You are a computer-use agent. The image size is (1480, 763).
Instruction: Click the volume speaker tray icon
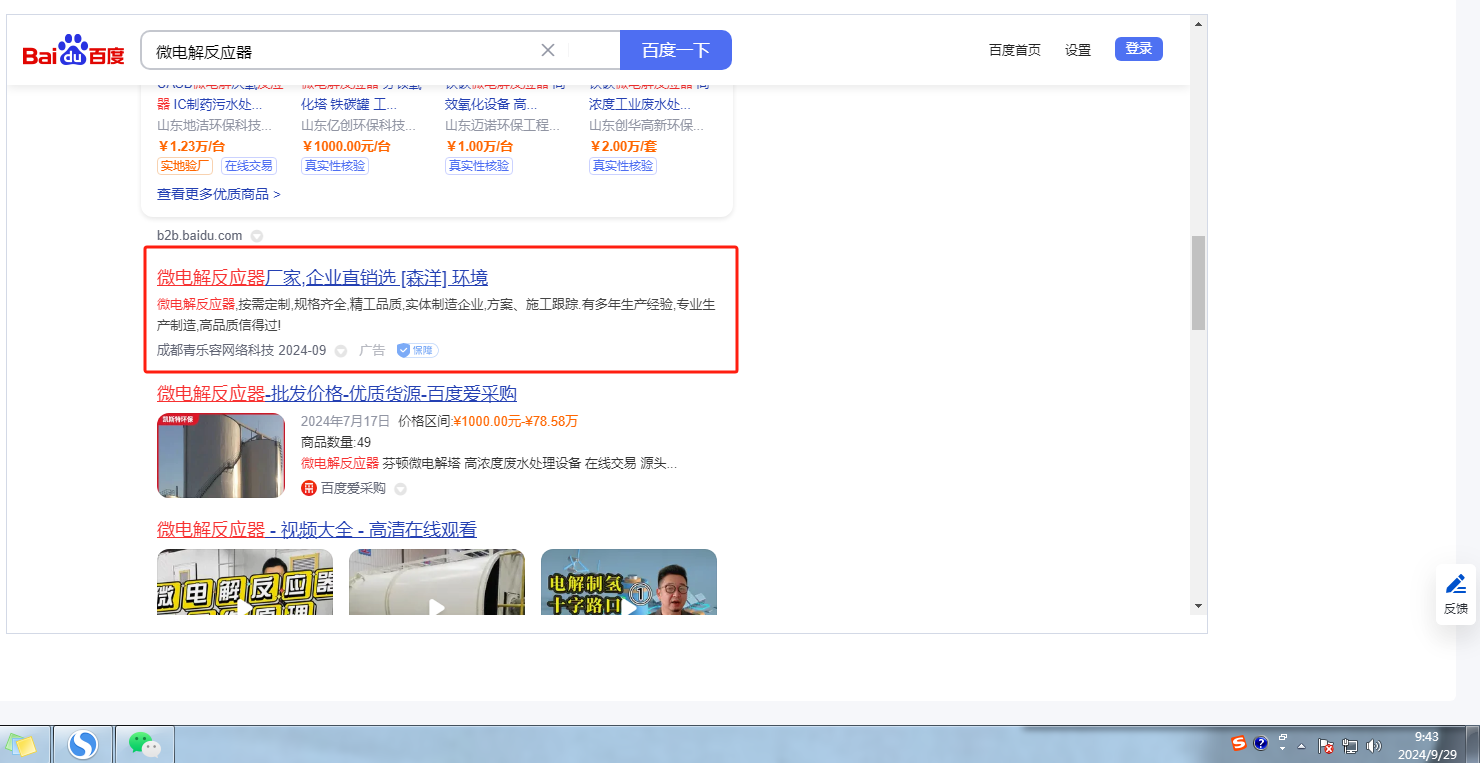point(1374,745)
